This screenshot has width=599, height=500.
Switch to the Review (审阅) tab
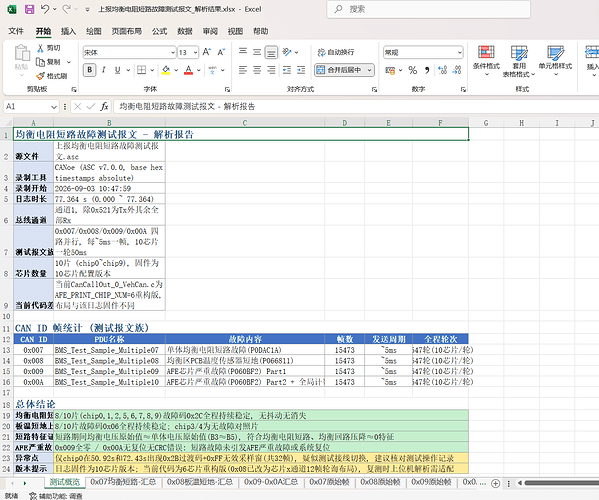click(210, 31)
